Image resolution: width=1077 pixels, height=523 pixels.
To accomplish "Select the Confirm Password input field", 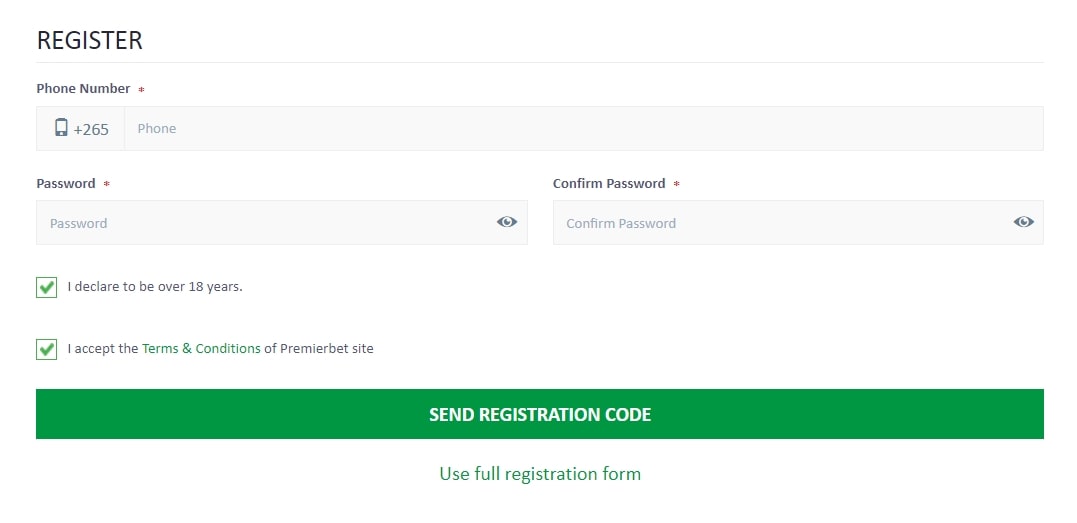I will [x=780, y=223].
